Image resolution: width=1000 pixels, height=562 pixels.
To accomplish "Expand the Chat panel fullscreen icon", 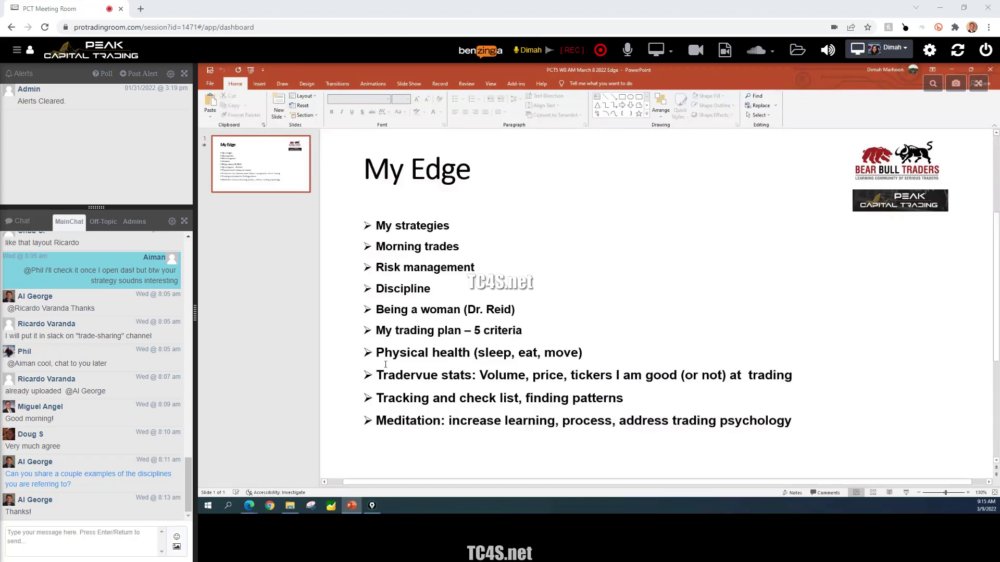I will point(184,221).
